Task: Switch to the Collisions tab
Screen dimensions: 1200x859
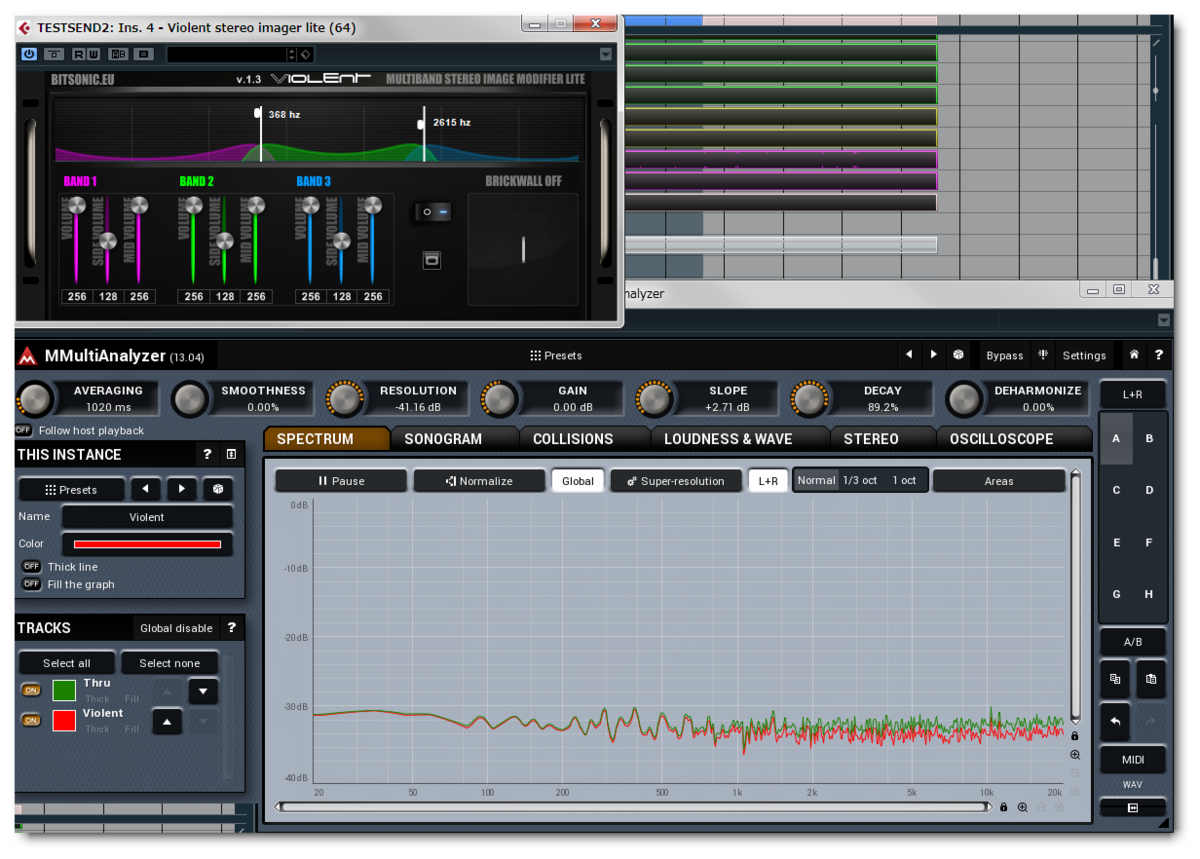Action: pos(573,439)
